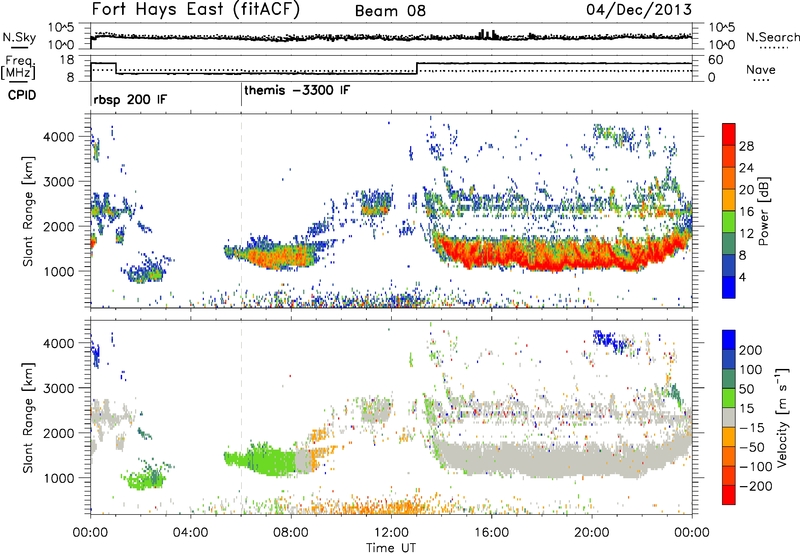This screenshot has width=800, height=554.
Task: Select the "-15" value on velocity colorbar
Action: 752,428
